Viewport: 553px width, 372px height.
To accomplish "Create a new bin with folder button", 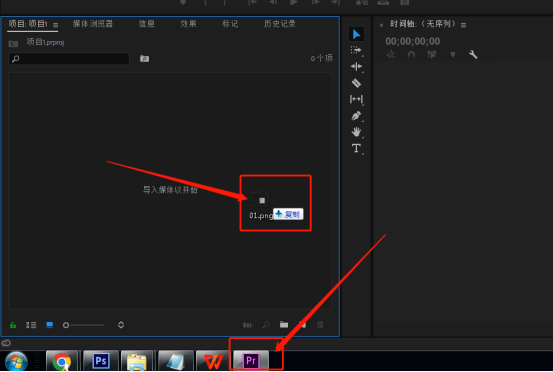I will (284, 324).
